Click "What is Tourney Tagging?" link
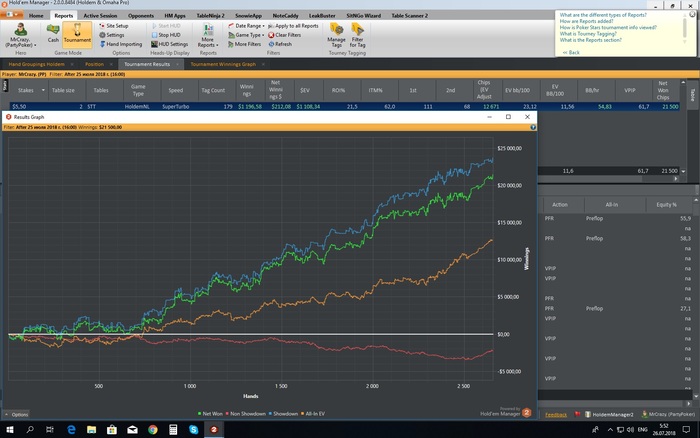 [x=588, y=33]
